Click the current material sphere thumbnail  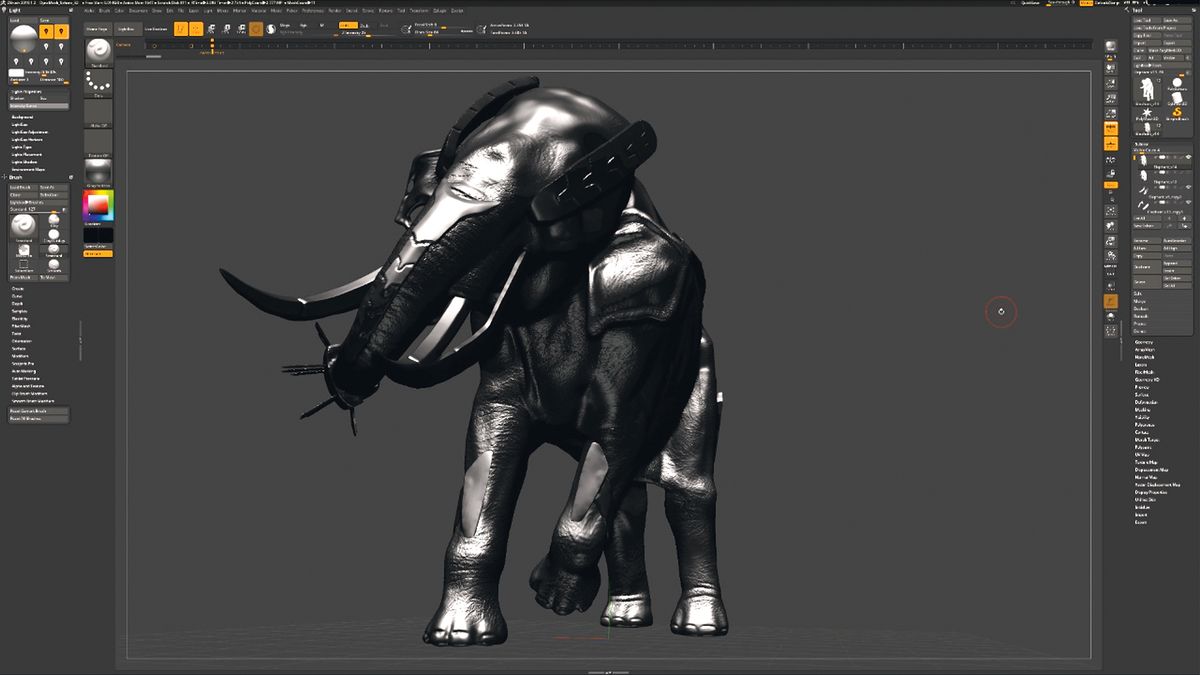coord(98,170)
